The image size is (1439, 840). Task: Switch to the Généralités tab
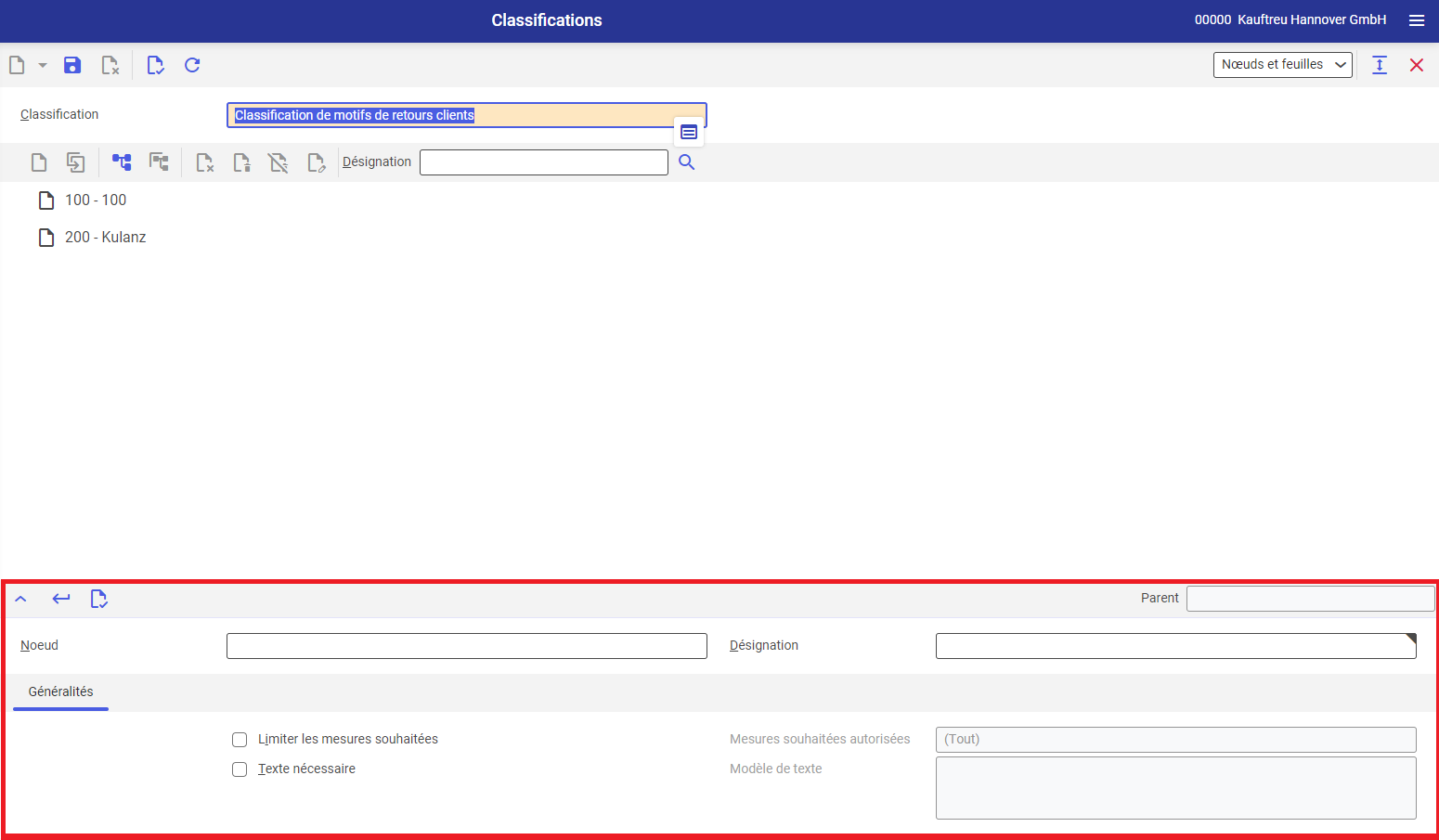coord(61,692)
